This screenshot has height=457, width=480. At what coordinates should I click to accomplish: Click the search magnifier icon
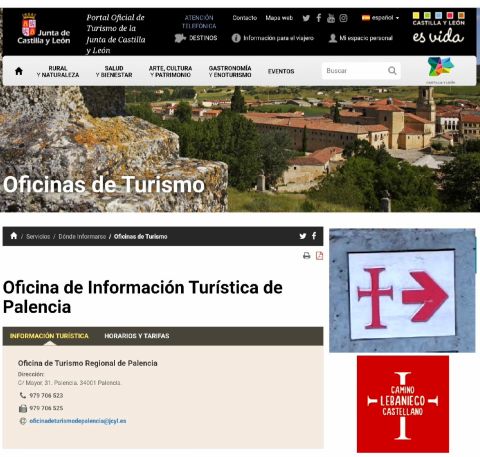click(x=392, y=71)
